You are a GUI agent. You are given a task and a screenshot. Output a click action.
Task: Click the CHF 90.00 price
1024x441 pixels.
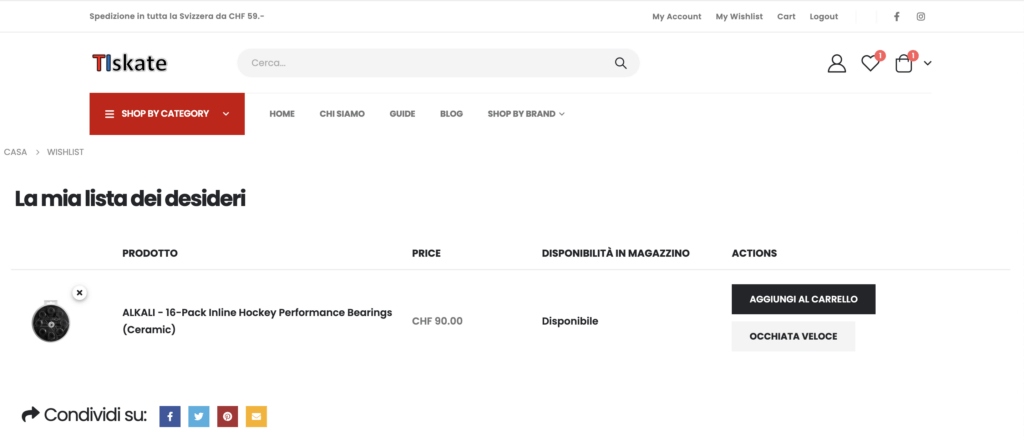(x=437, y=321)
